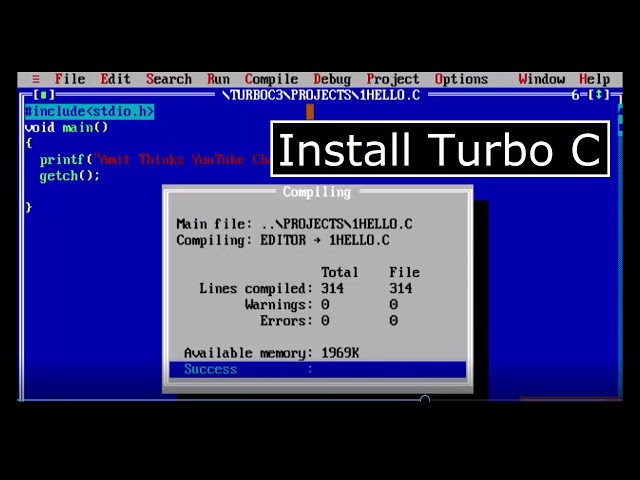This screenshot has height=480, width=640.
Task: Click the void main() code line
Action: (x=66, y=127)
